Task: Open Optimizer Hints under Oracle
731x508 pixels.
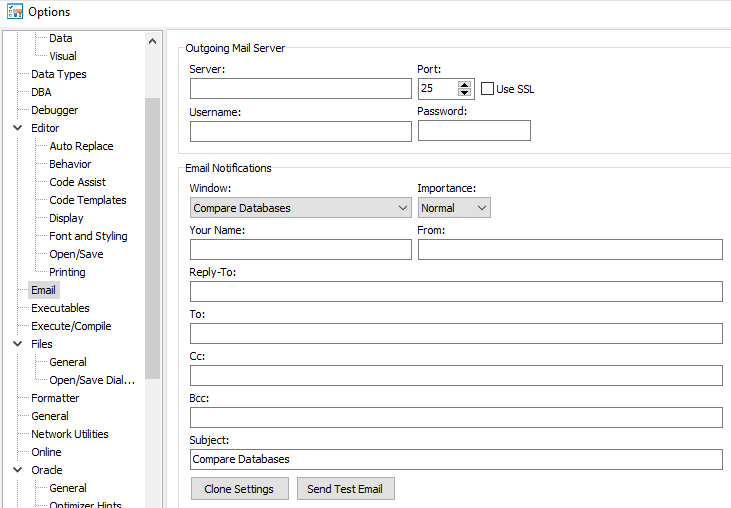Action: pos(85,504)
